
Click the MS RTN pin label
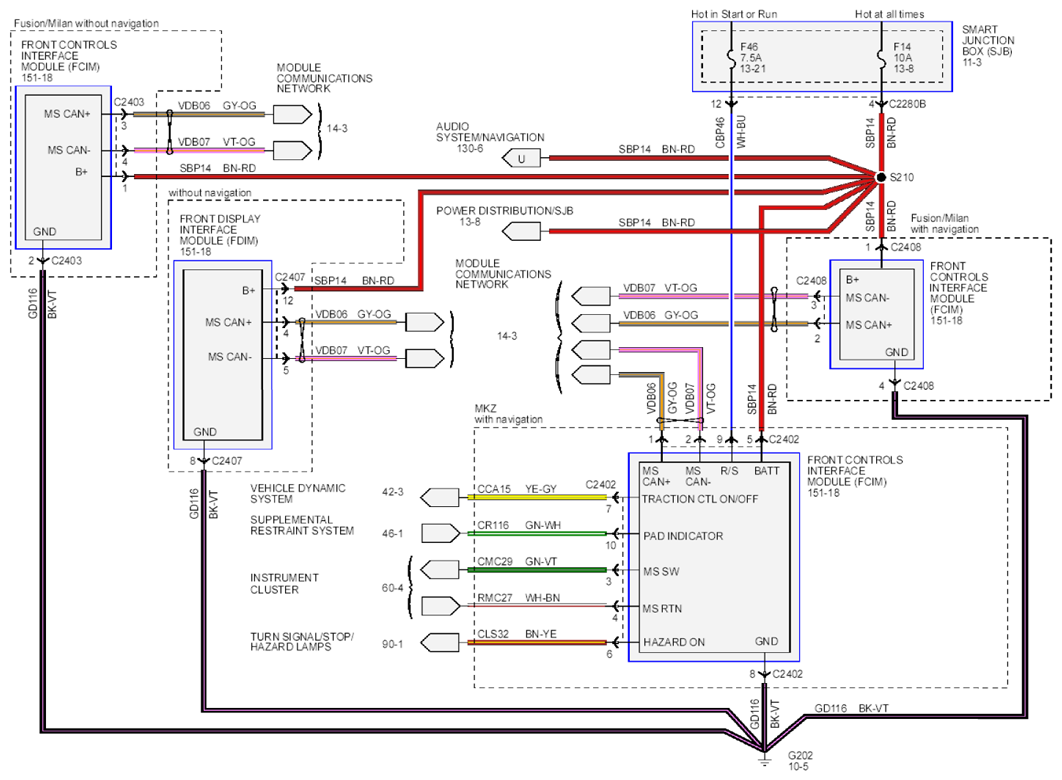662,609
